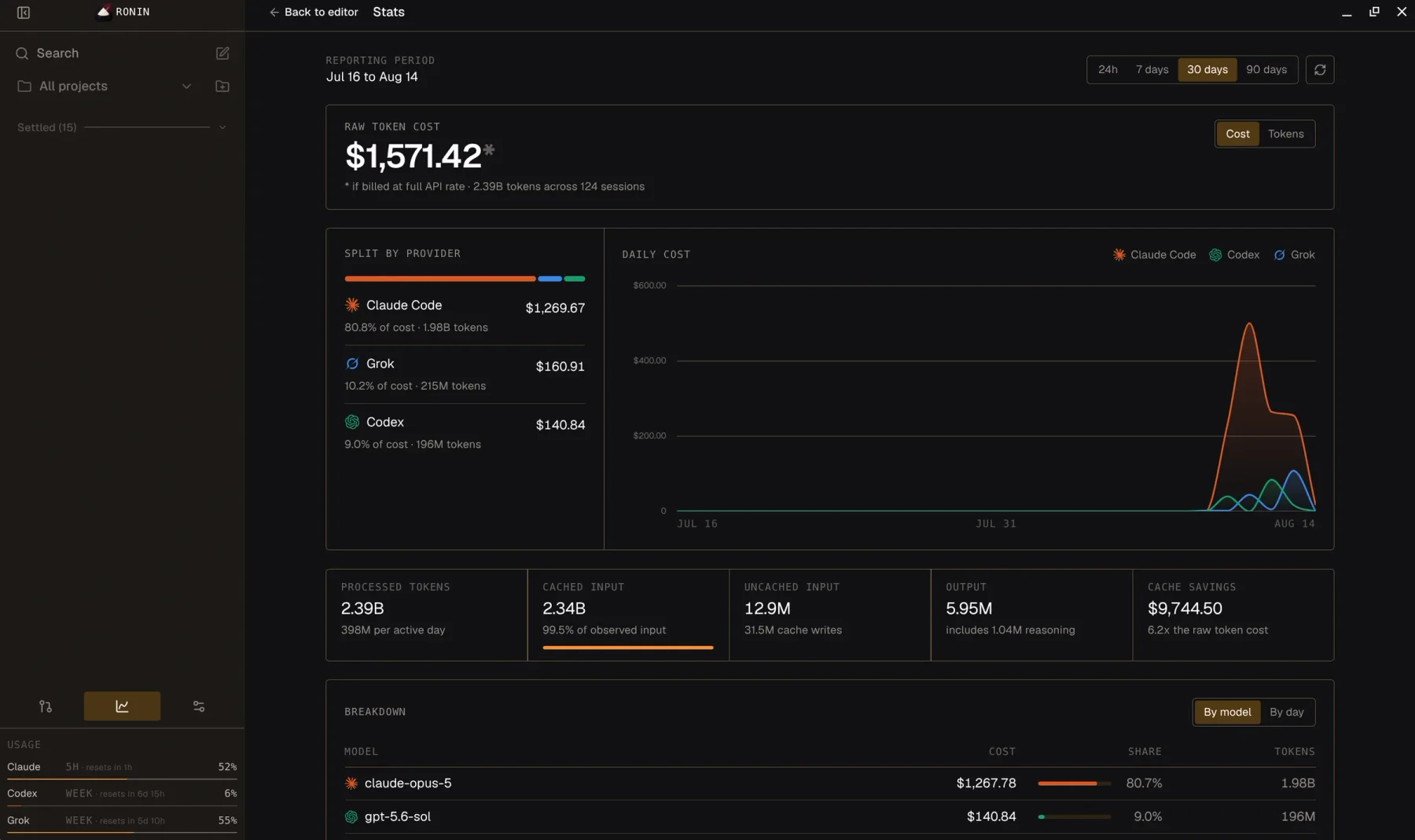The image size is (1415, 840).
Task: Click the Claude usage progress bar
Action: click(122, 779)
